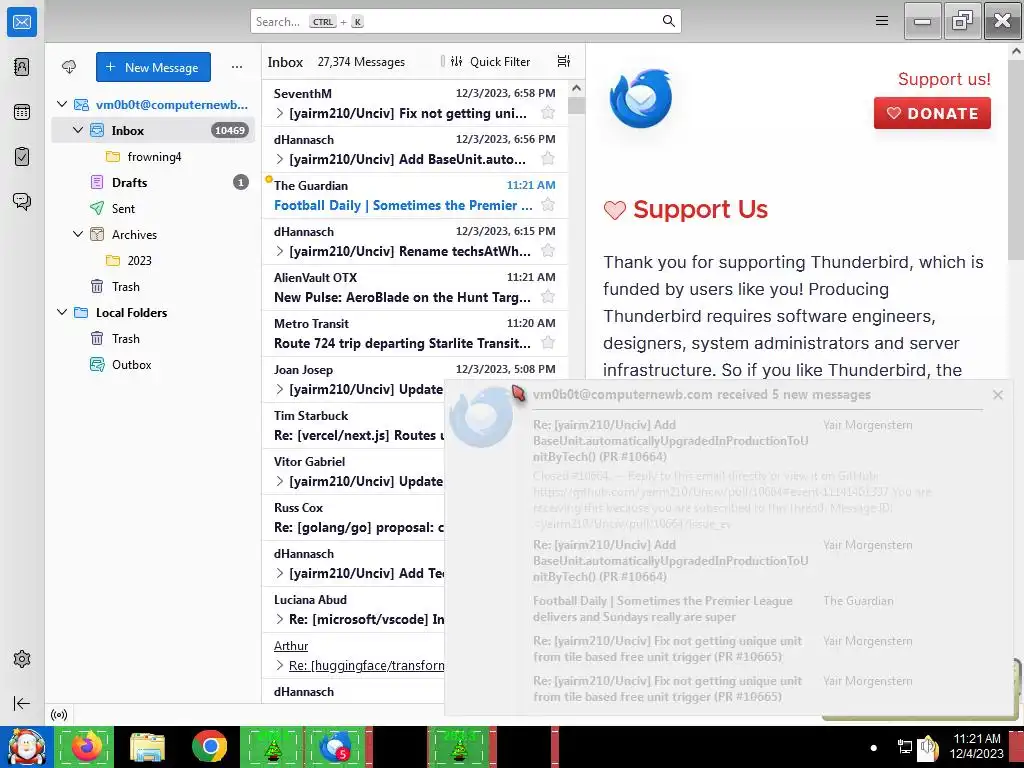Open the Outbox folder
Viewport: 1024px width, 768px height.
(x=153, y=364)
